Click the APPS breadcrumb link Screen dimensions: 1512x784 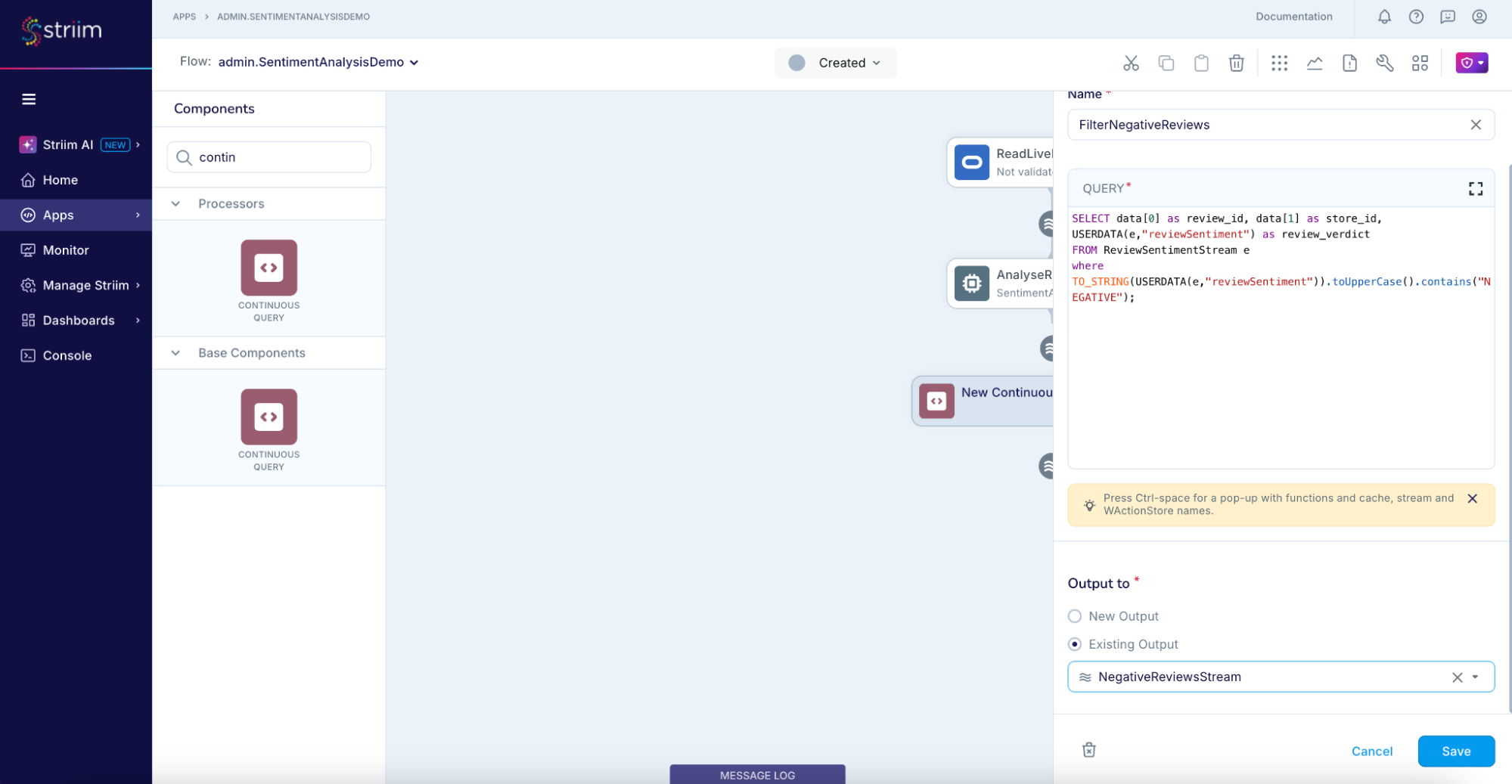pyautogui.click(x=184, y=17)
